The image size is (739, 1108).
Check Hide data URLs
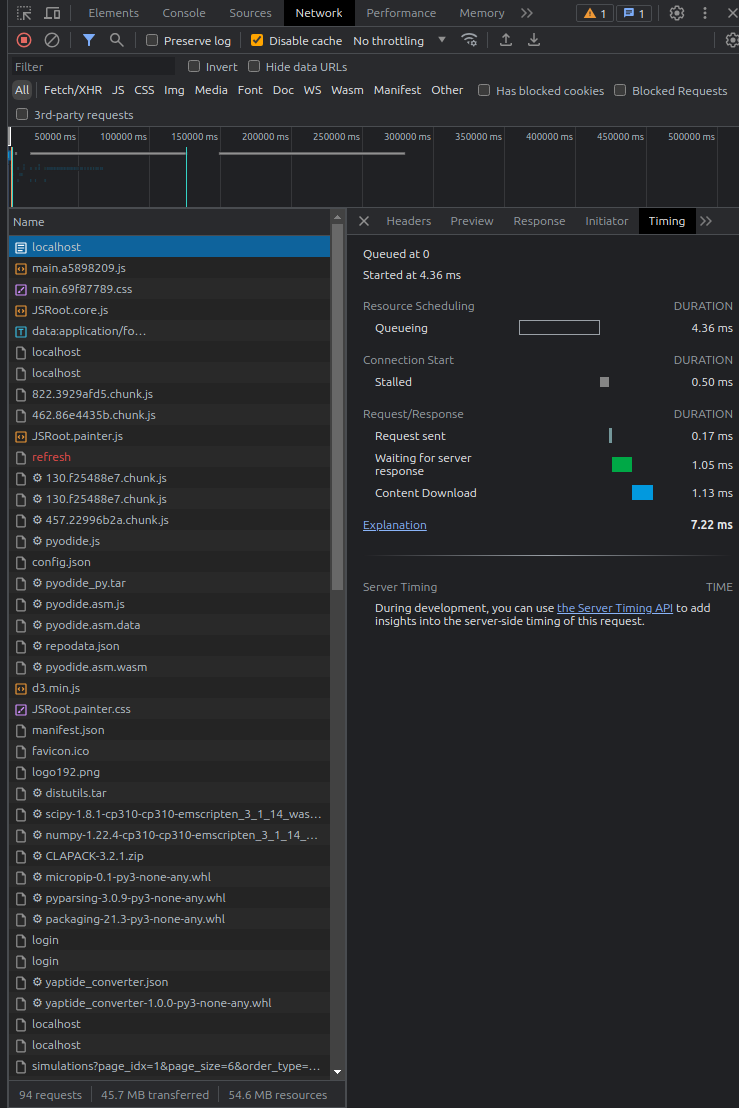(254, 66)
